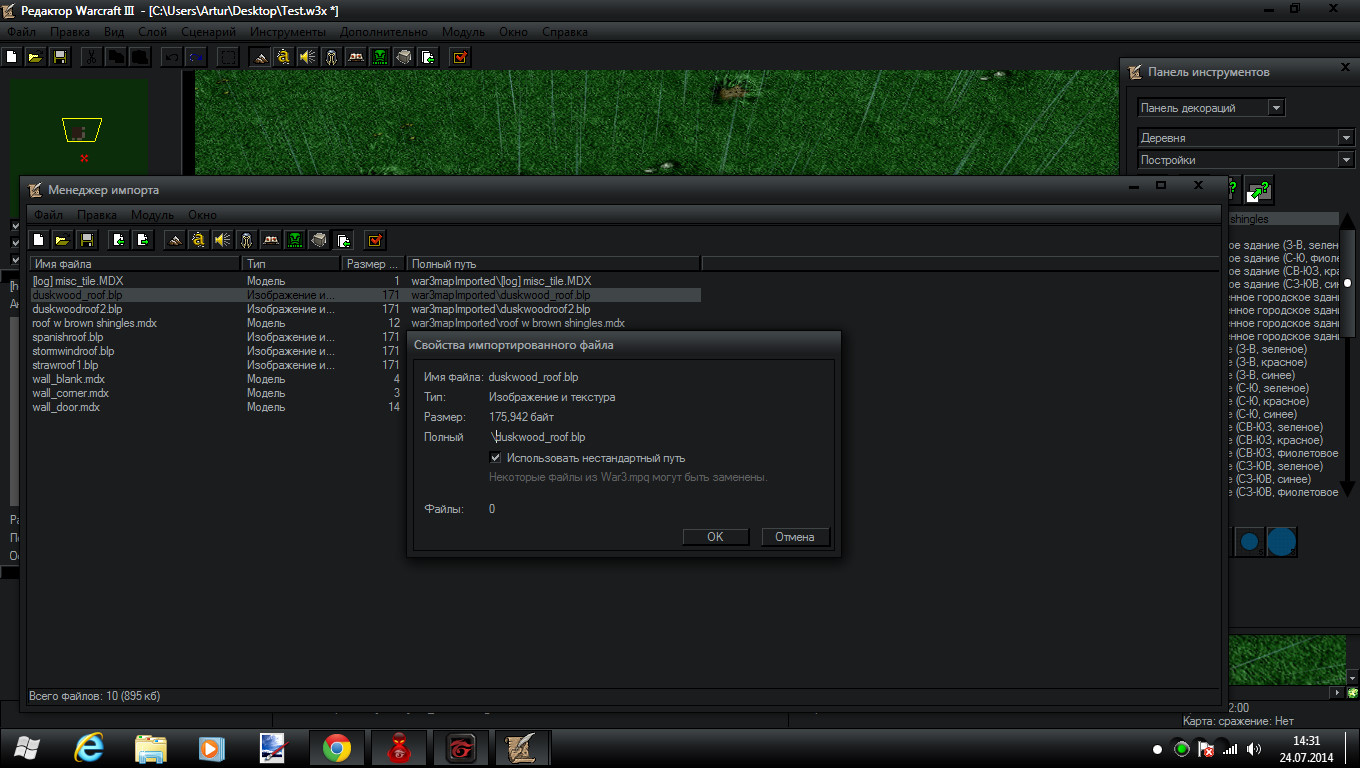
Task: Open Google Chrome from taskbar
Action: coord(337,748)
